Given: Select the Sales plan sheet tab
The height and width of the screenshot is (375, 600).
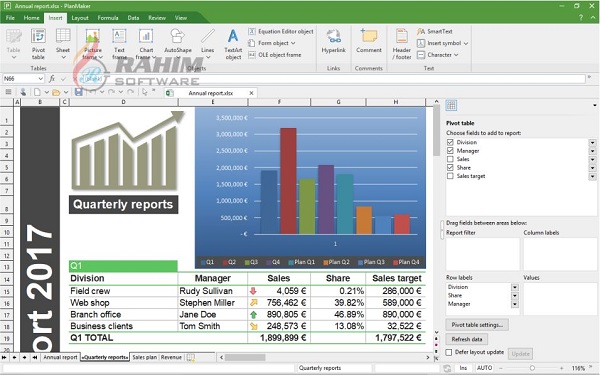Looking at the screenshot, I should pyautogui.click(x=144, y=357).
